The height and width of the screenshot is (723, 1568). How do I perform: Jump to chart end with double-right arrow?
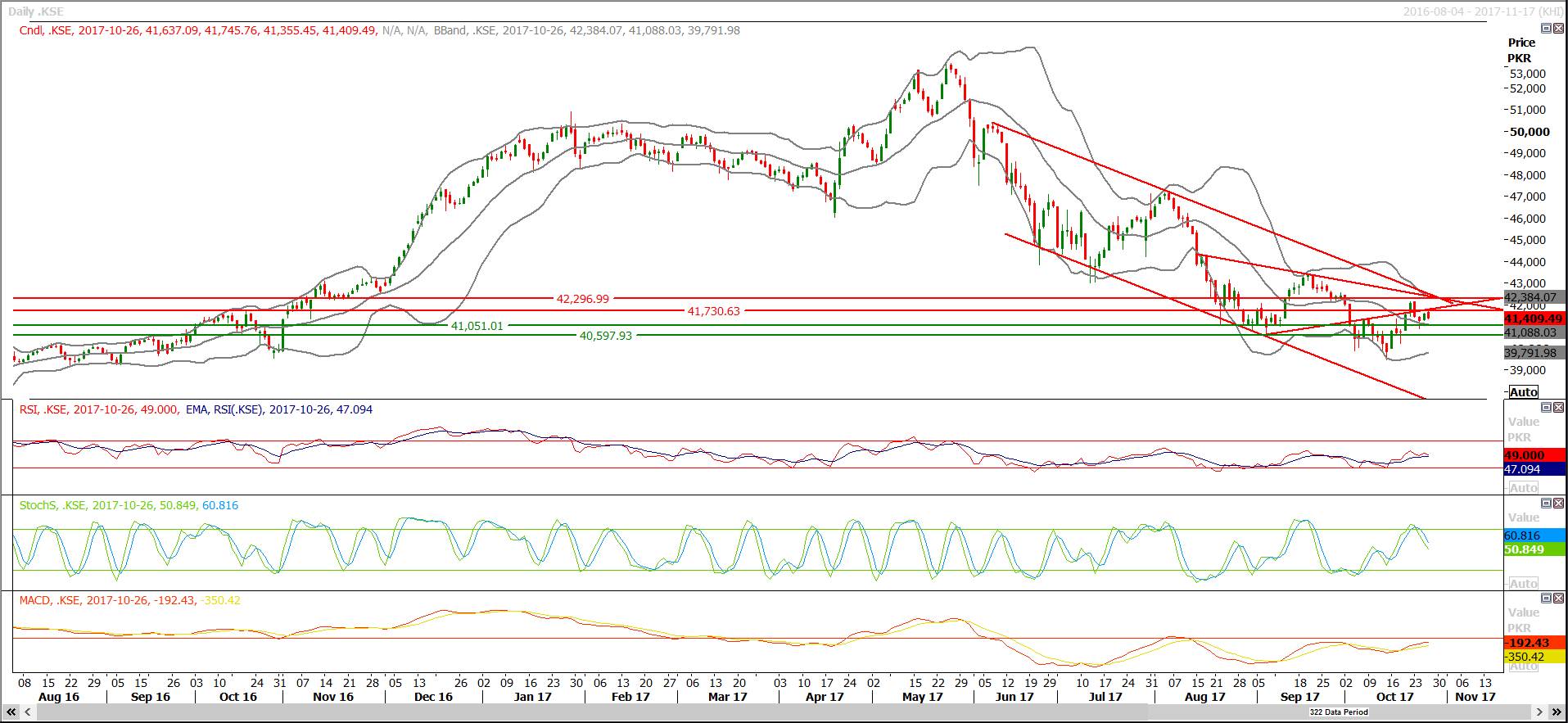tap(1557, 712)
